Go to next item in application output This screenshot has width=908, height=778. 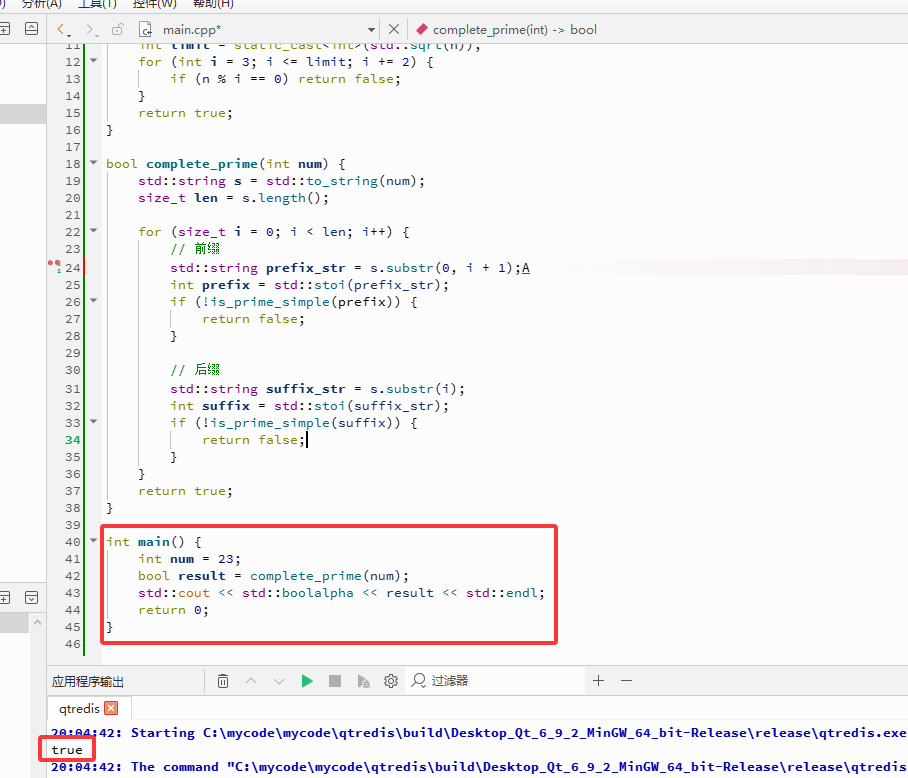click(279, 681)
